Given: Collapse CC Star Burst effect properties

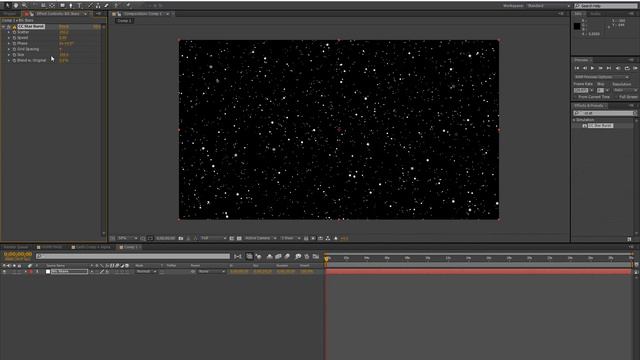Looking at the screenshot, I should click(4, 27).
